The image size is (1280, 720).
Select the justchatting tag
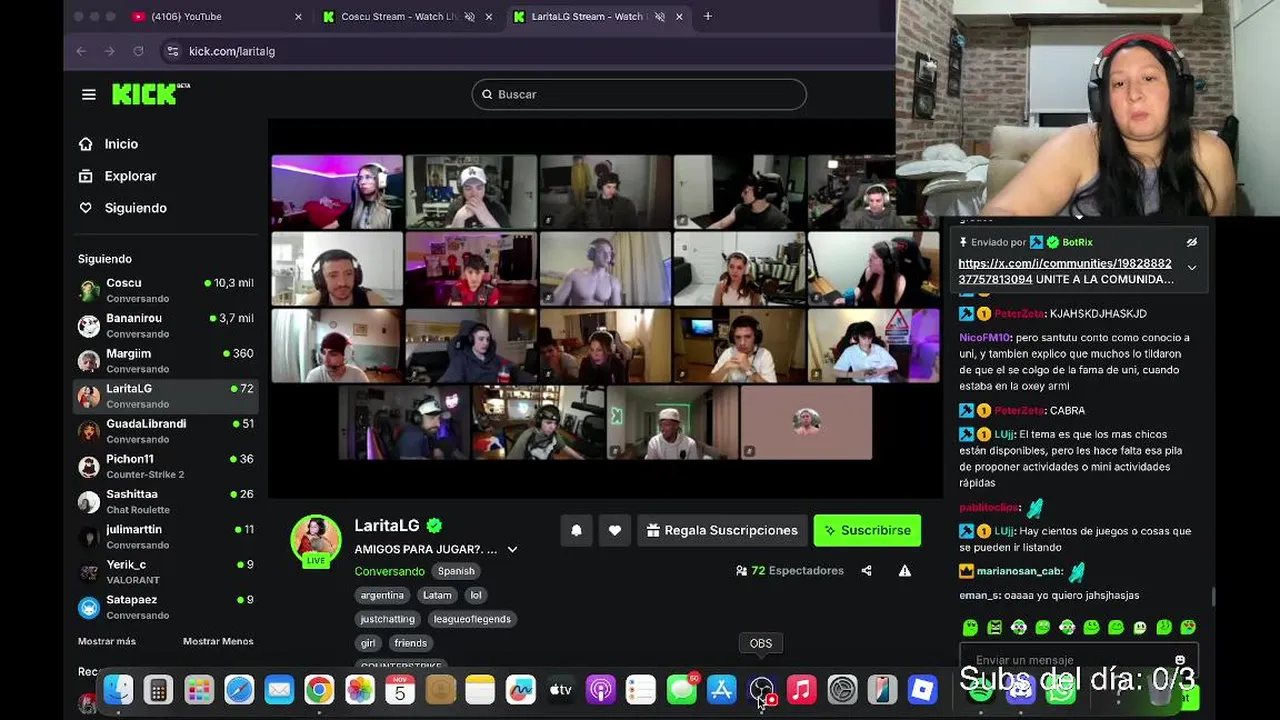[387, 619]
